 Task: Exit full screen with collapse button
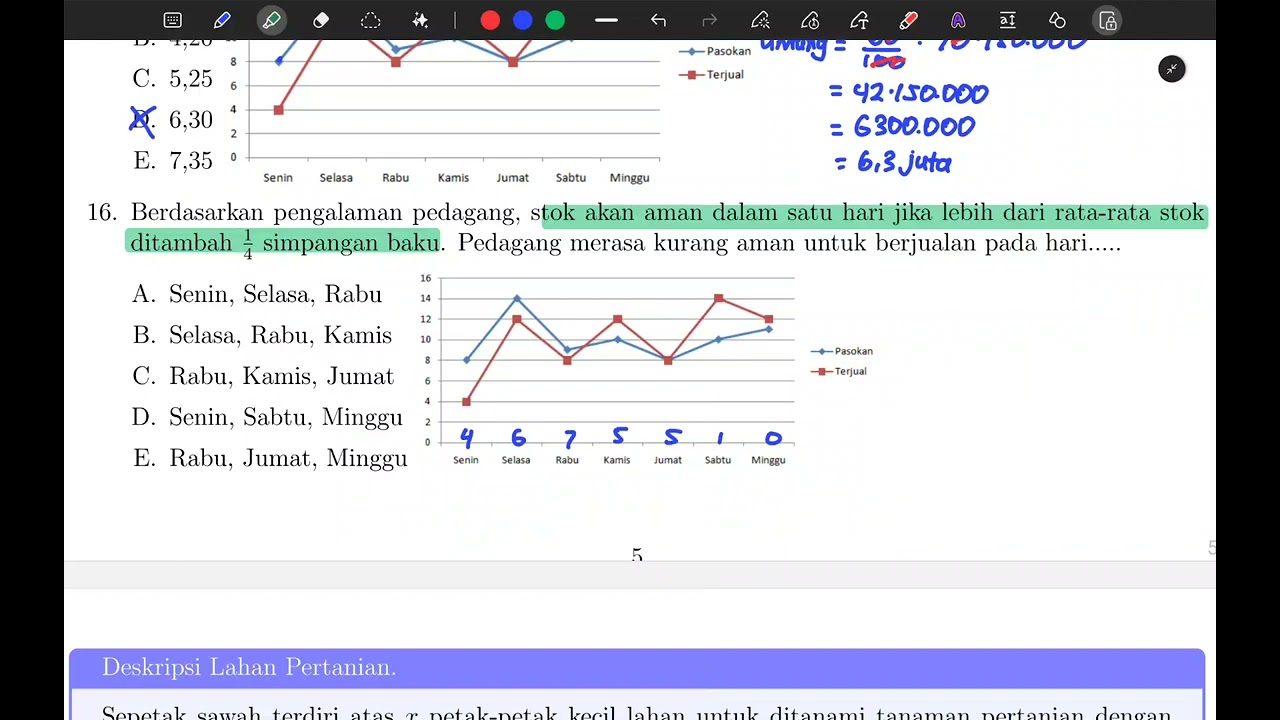tap(1172, 69)
